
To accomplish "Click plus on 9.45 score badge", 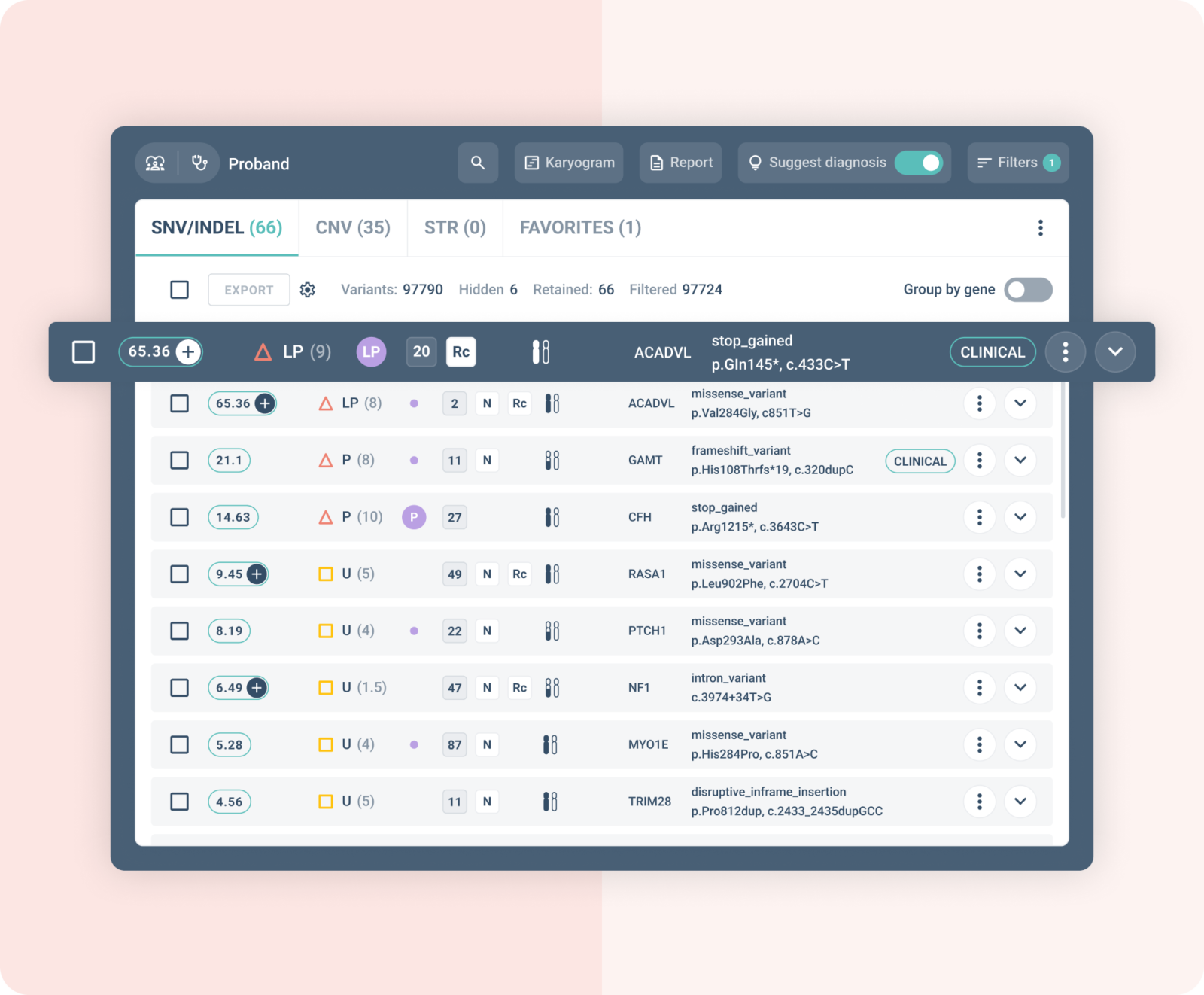I will [257, 574].
